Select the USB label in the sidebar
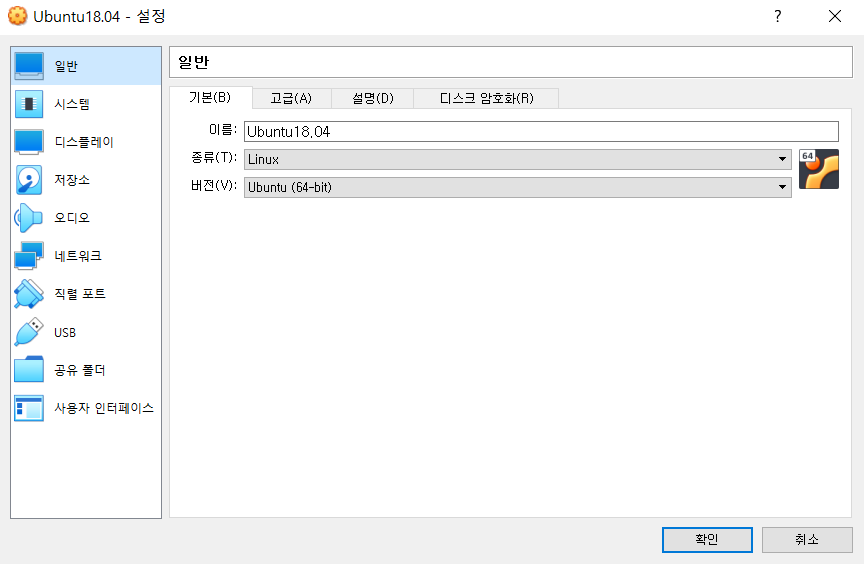This screenshot has width=864, height=564. pyautogui.click(x=65, y=332)
